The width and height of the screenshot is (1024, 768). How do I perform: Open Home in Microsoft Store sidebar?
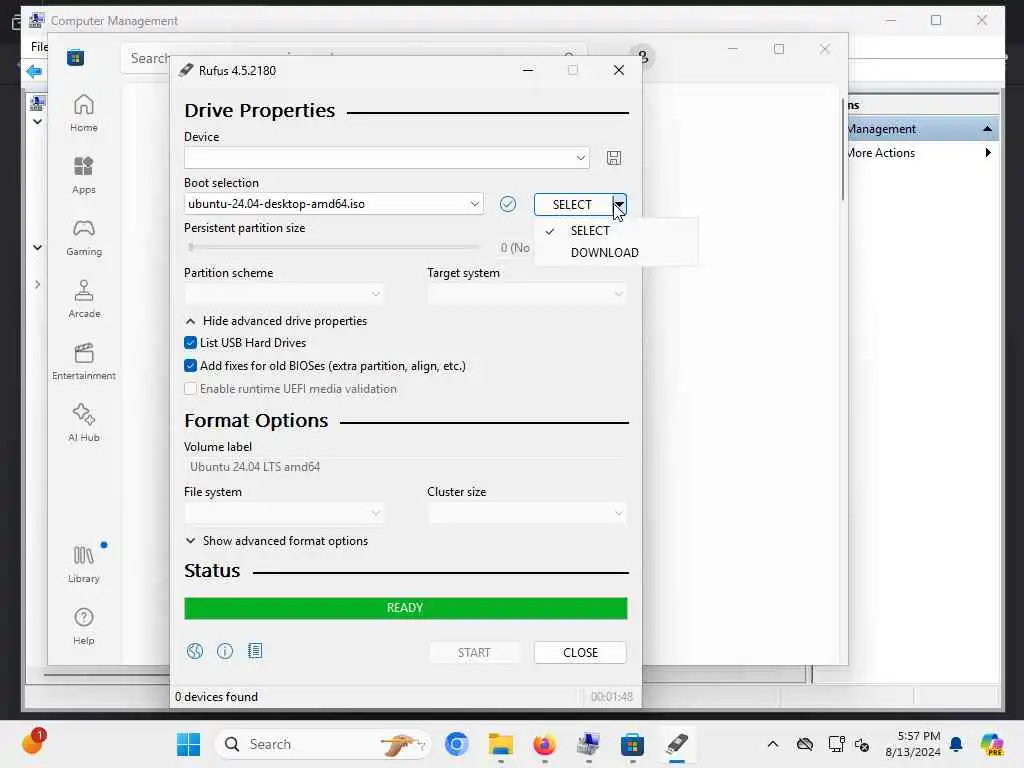(84, 113)
